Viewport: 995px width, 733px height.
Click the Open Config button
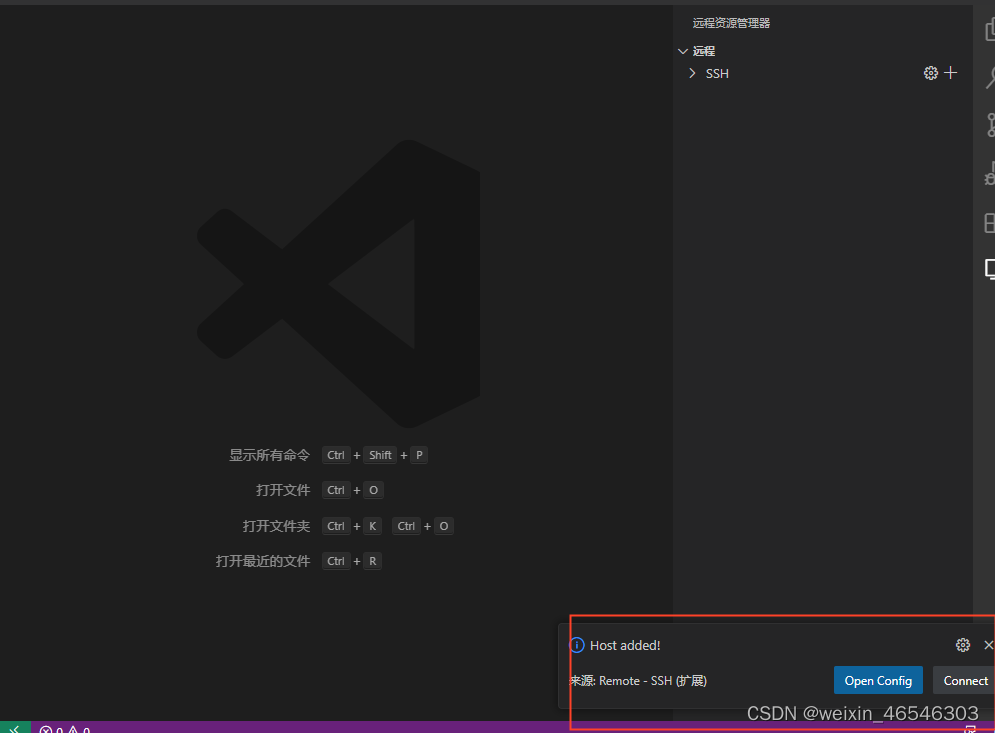878,680
